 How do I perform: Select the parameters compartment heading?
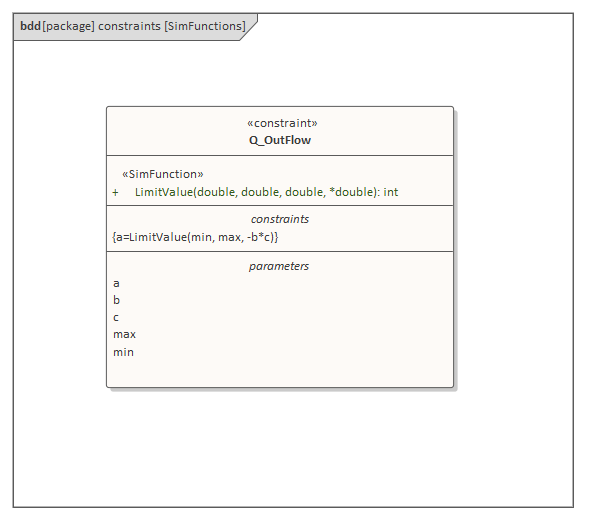tap(279, 266)
